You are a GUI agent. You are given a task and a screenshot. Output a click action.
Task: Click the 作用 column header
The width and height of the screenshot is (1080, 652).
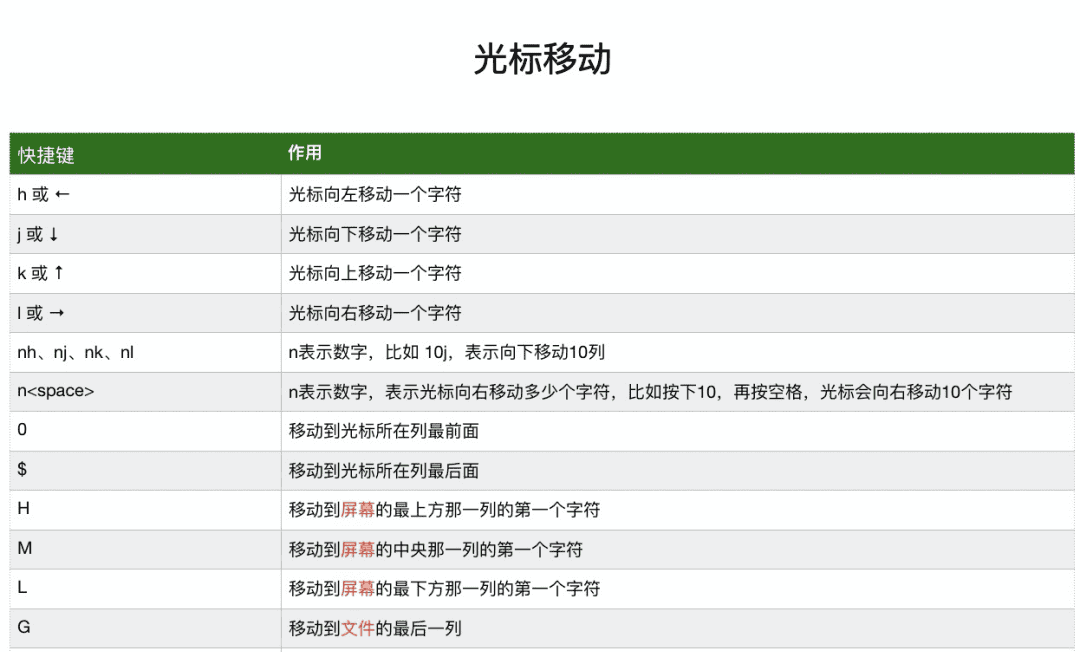click(x=305, y=153)
